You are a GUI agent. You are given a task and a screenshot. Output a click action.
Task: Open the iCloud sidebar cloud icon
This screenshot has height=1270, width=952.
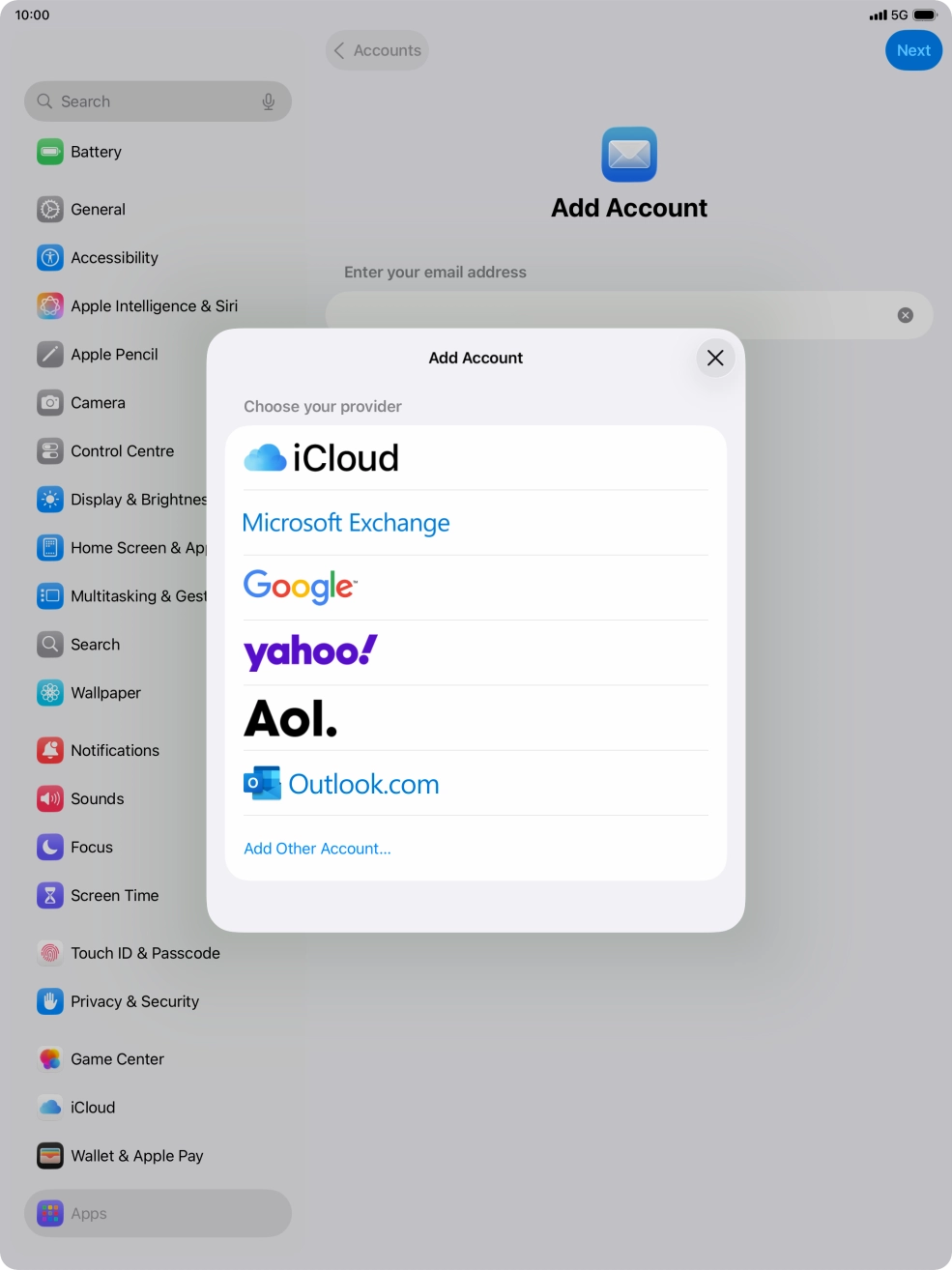[50, 1108]
